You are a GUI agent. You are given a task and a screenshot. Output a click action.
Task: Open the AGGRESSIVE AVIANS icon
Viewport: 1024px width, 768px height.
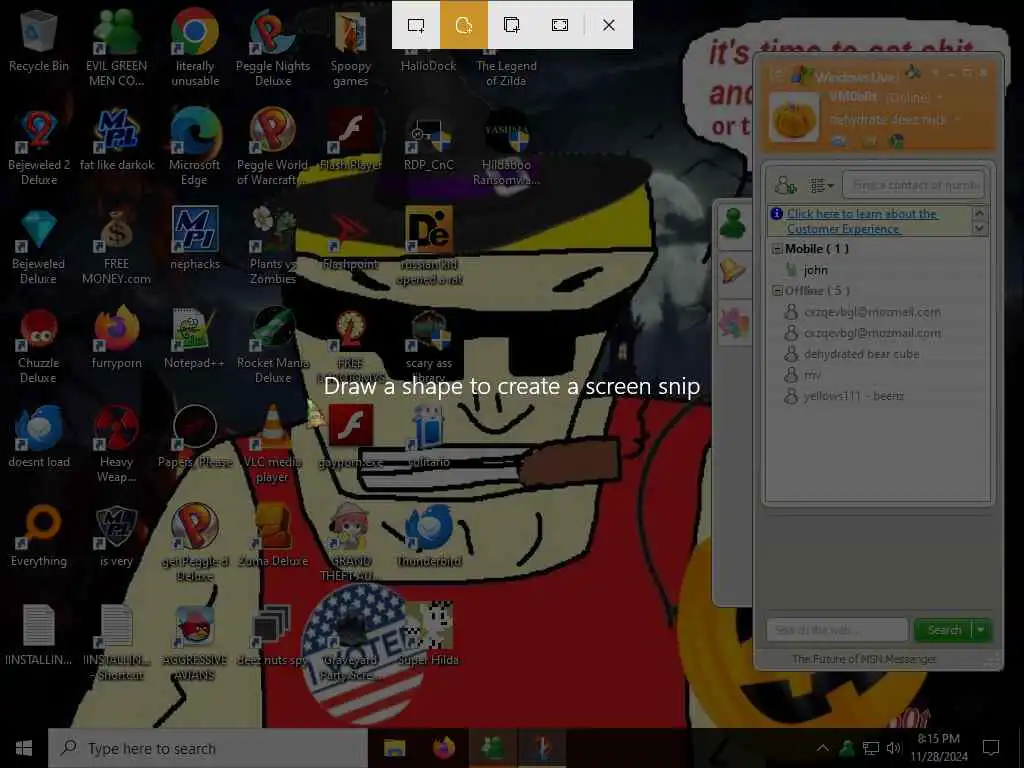tap(195, 643)
